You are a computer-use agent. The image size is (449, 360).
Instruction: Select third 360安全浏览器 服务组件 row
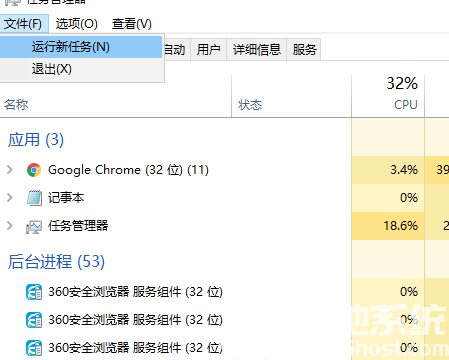(x=135, y=348)
